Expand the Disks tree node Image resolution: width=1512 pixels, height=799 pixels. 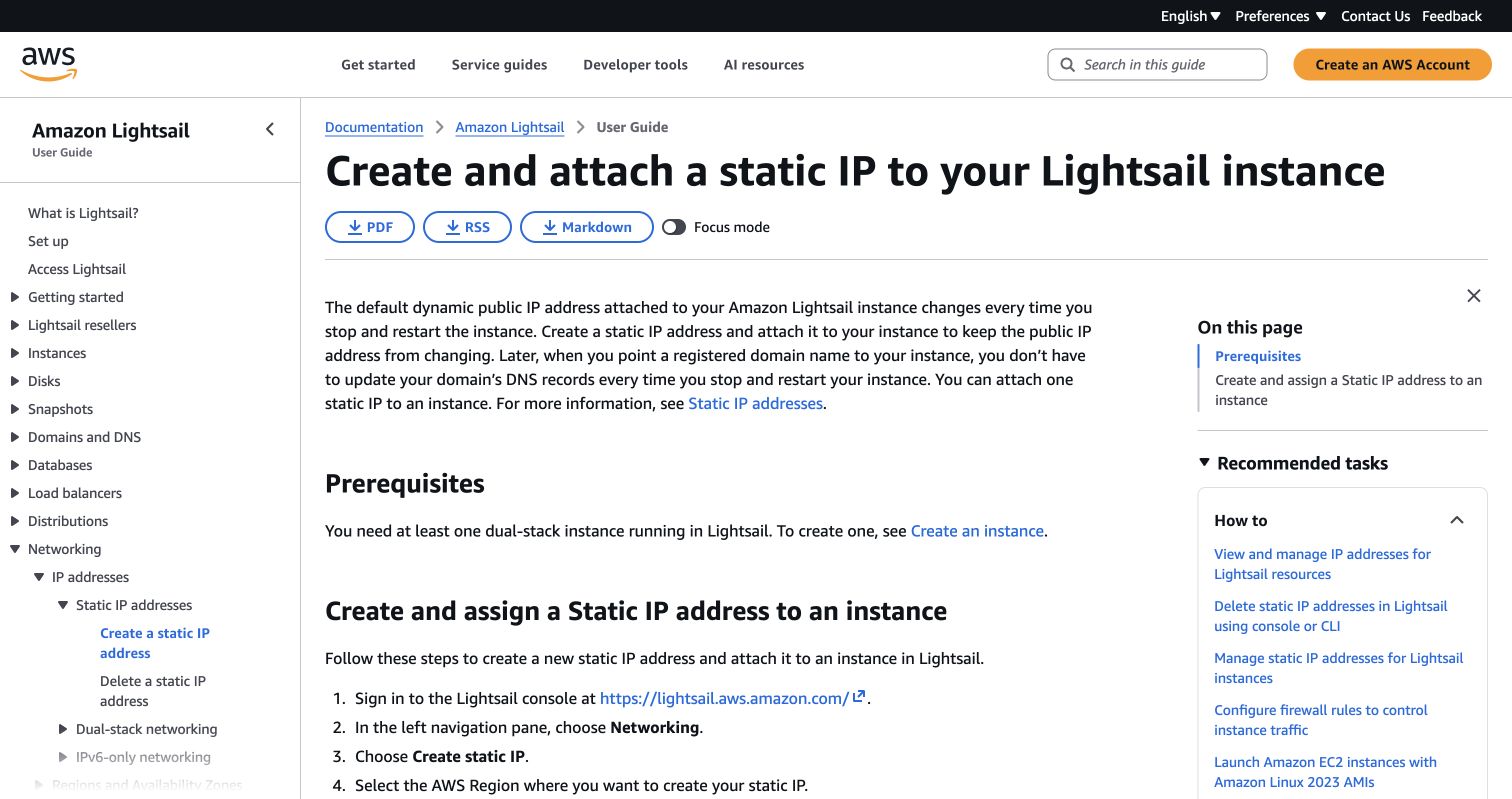point(15,381)
